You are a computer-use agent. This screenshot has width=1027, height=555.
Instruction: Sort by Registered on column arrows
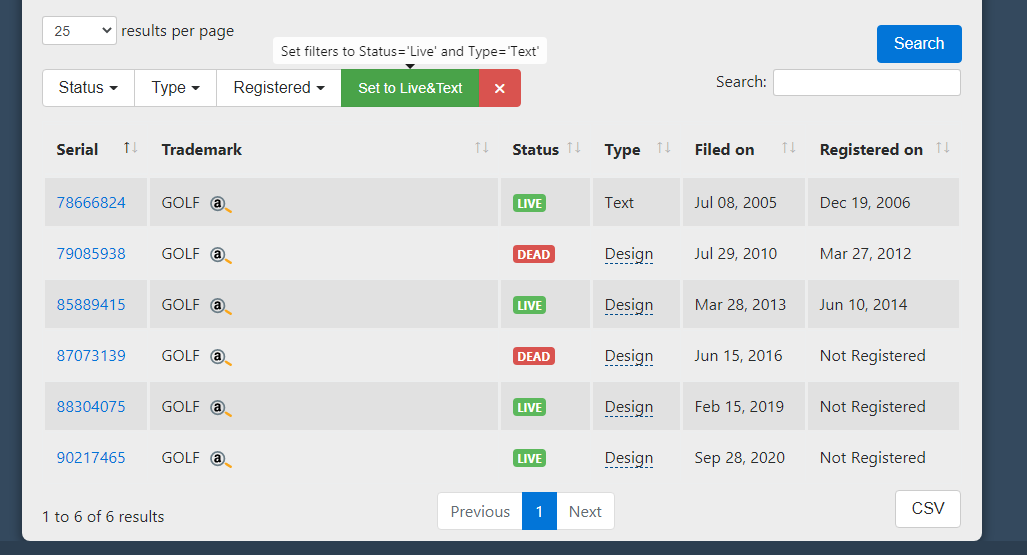point(942,149)
